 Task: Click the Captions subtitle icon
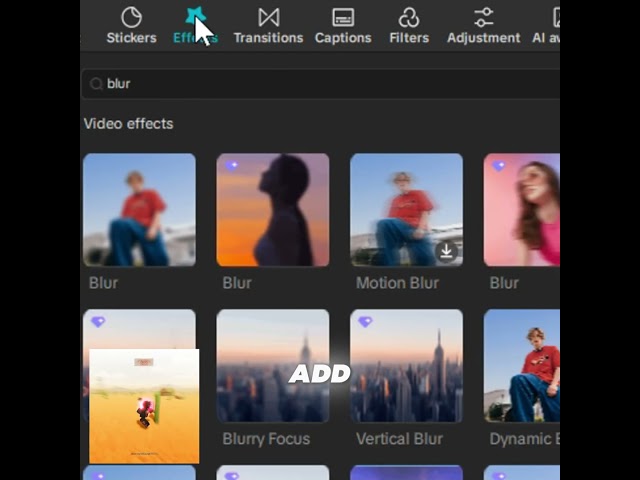pyautogui.click(x=343, y=18)
